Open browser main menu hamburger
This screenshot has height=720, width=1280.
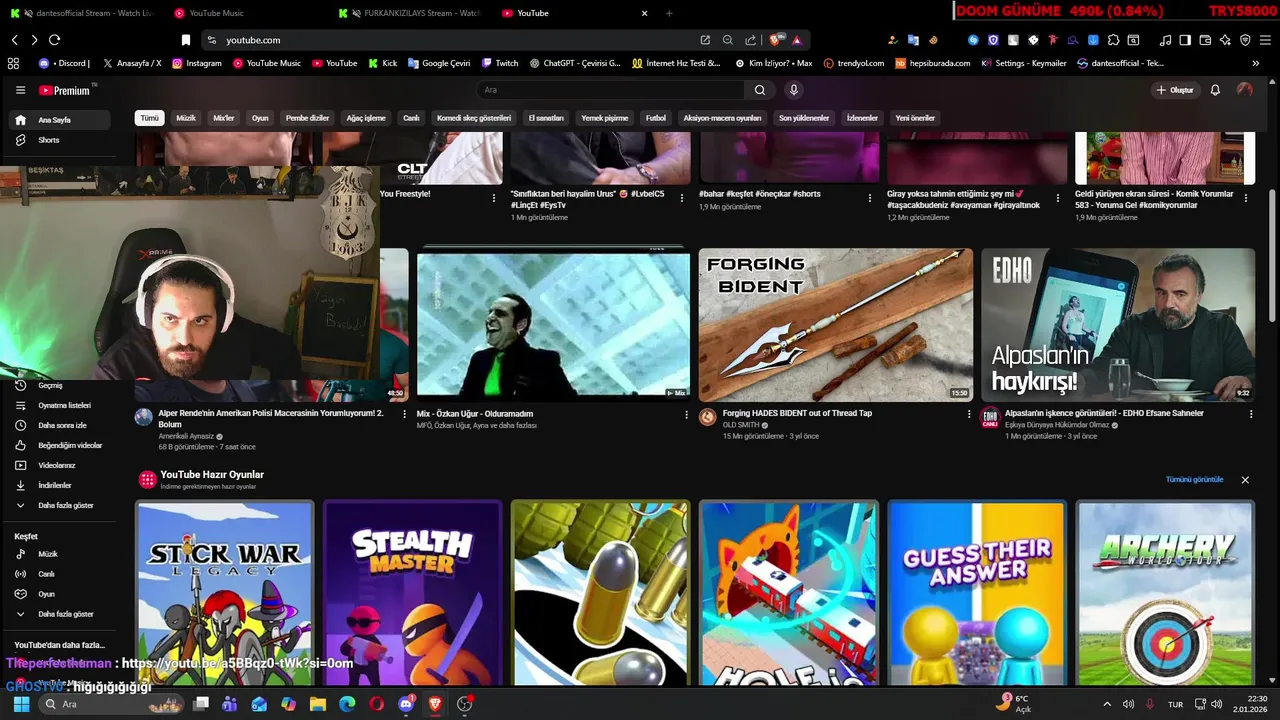(1265, 40)
